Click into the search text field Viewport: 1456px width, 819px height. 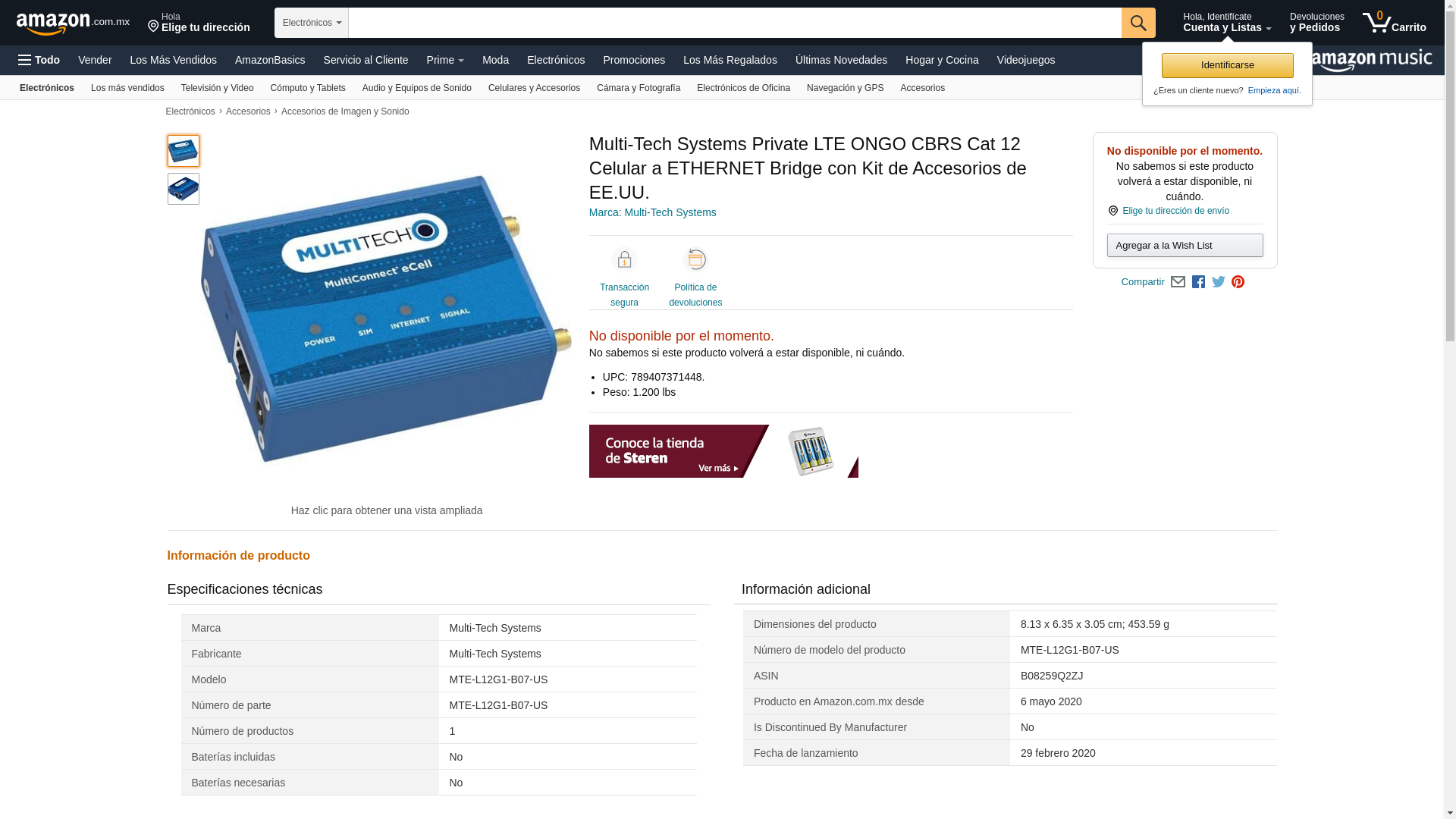735,23
